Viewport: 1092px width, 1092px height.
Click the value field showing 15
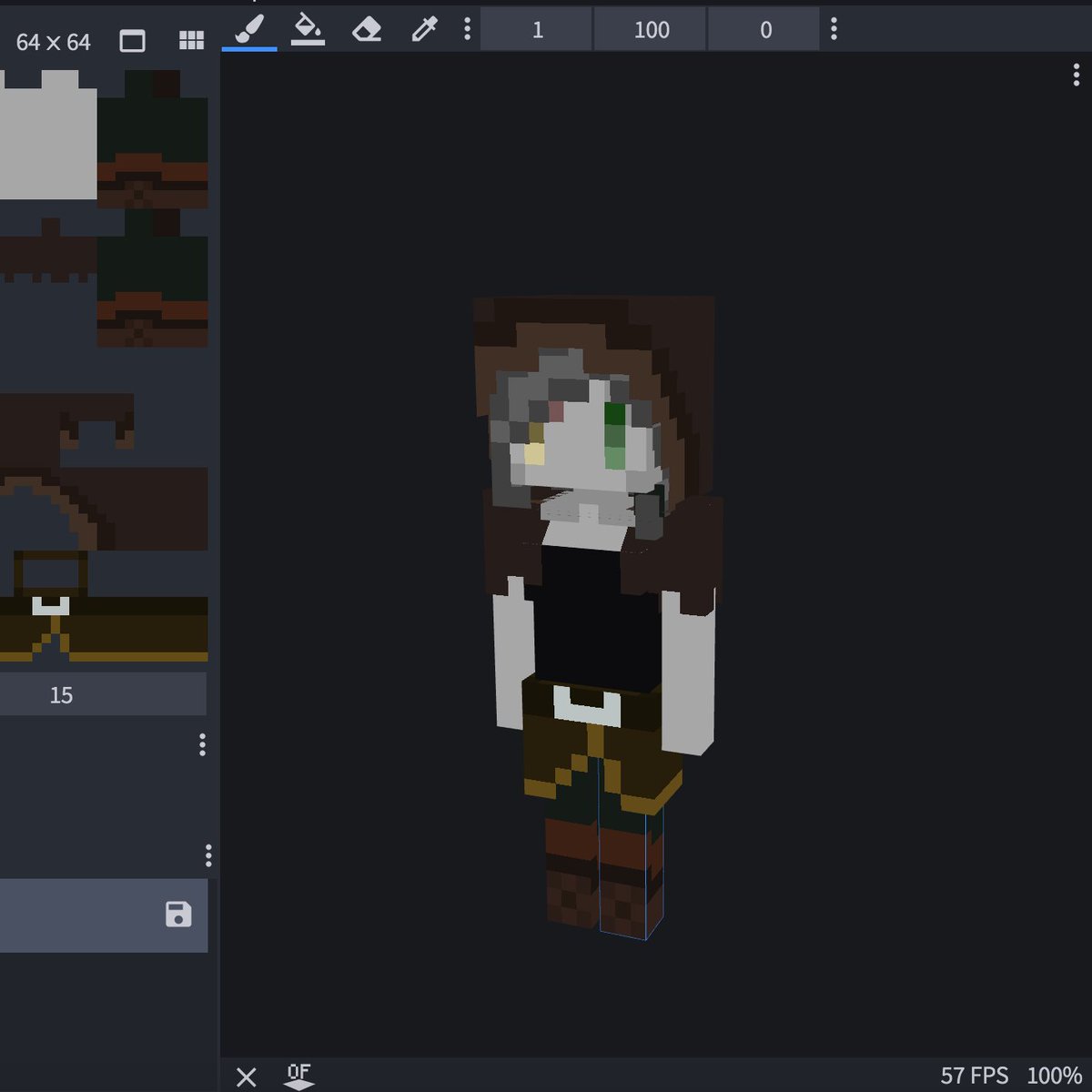[x=103, y=694]
